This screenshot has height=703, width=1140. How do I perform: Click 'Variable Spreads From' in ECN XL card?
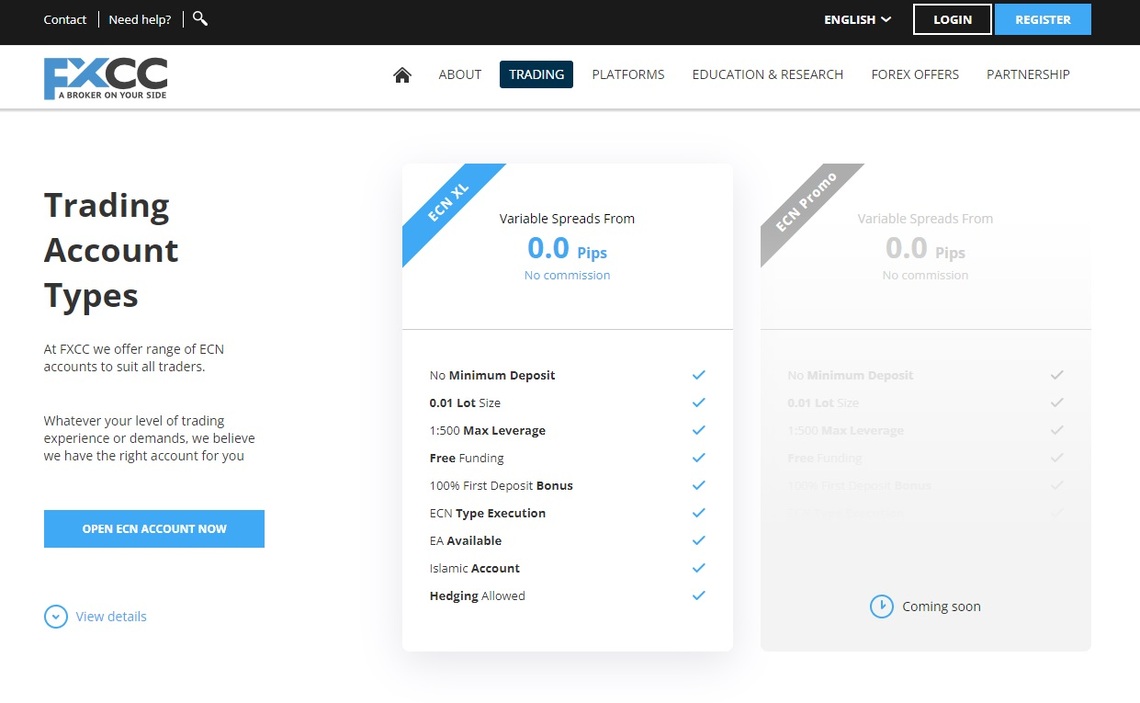(567, 219)
